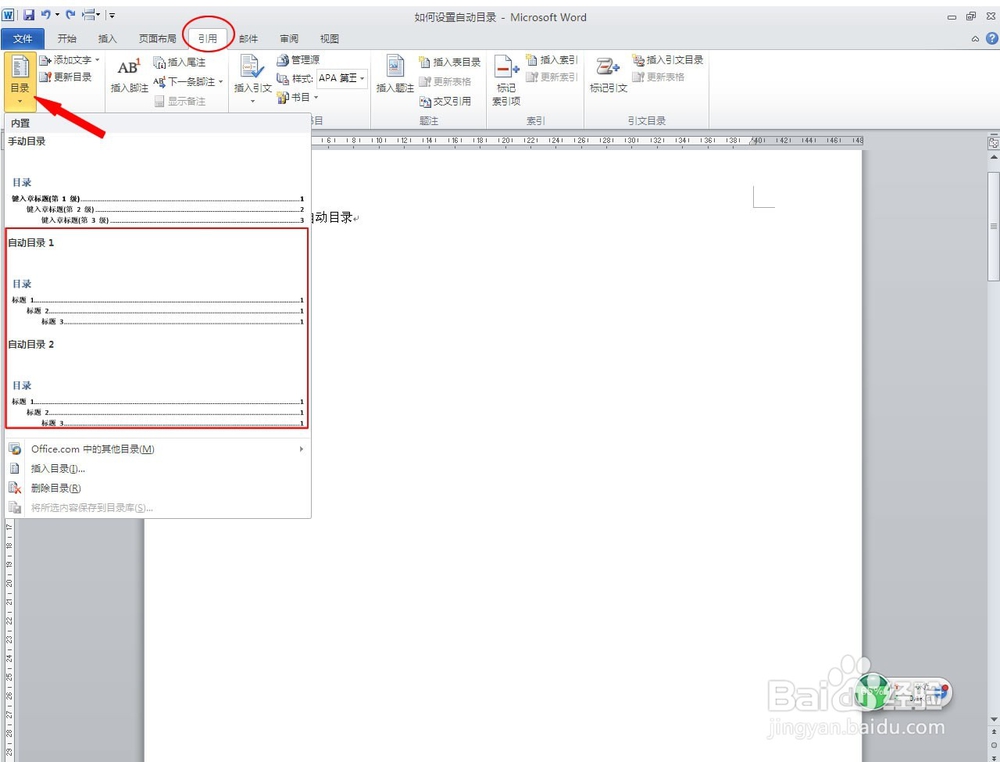Click the 插入引文 insert citation icon

pyautogui.click(x=252, y=67)
